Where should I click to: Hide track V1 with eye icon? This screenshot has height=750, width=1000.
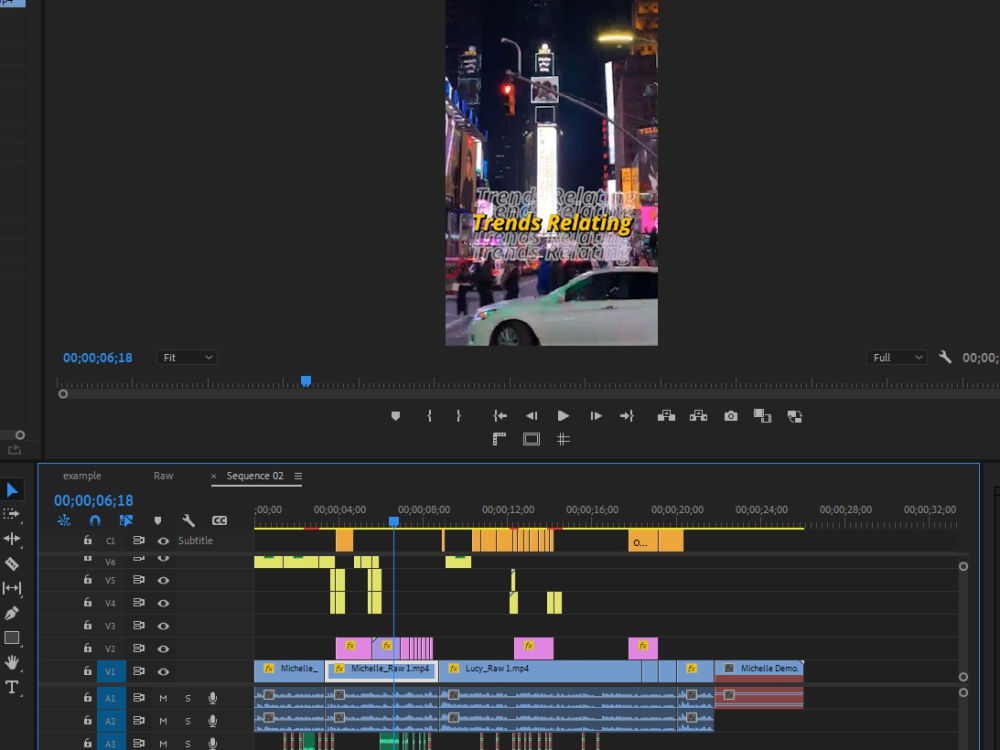point(163,672)
